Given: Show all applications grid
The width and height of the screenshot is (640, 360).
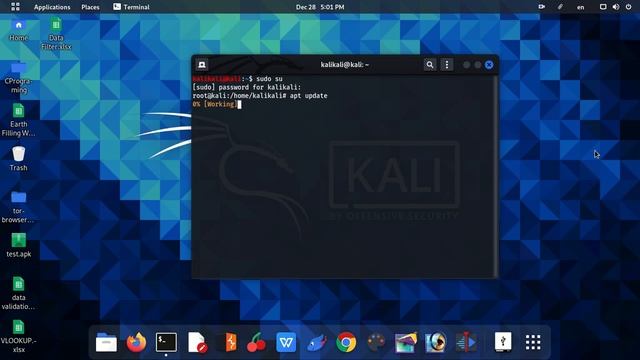Looking at the screenshot, I should coord(533,342).
